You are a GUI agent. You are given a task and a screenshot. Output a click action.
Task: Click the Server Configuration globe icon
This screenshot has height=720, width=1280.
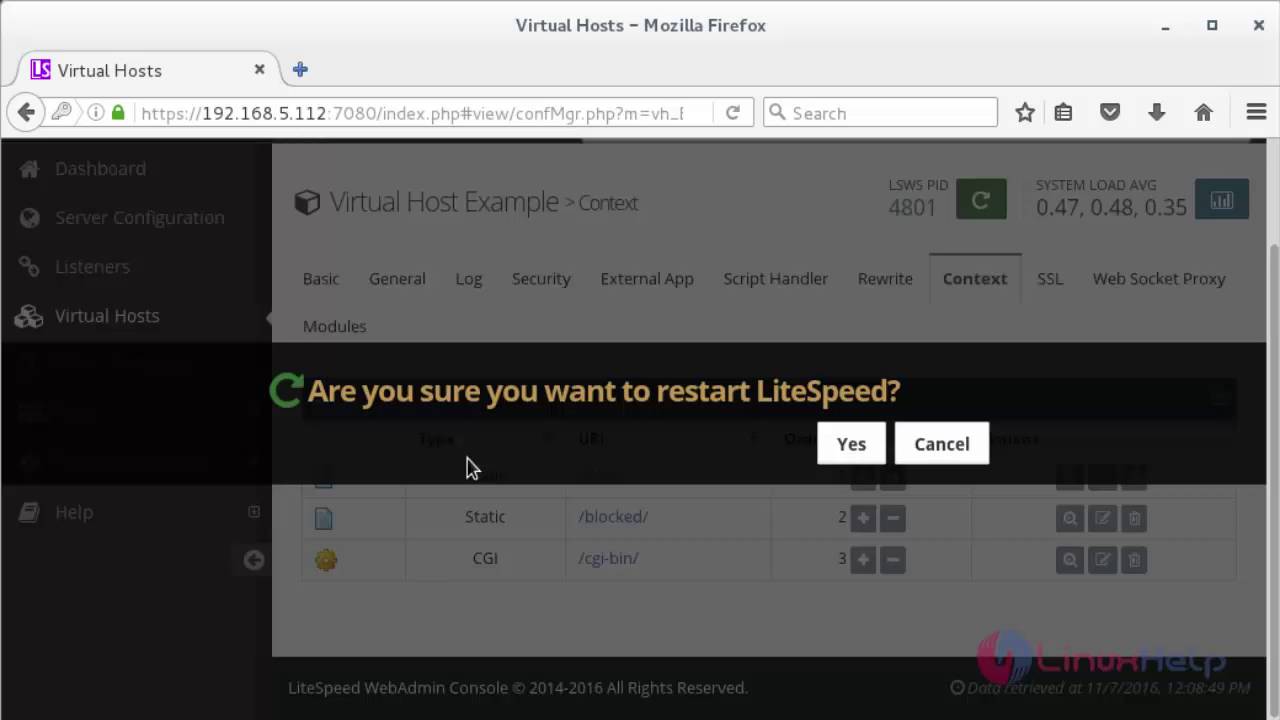pos(29,218)
